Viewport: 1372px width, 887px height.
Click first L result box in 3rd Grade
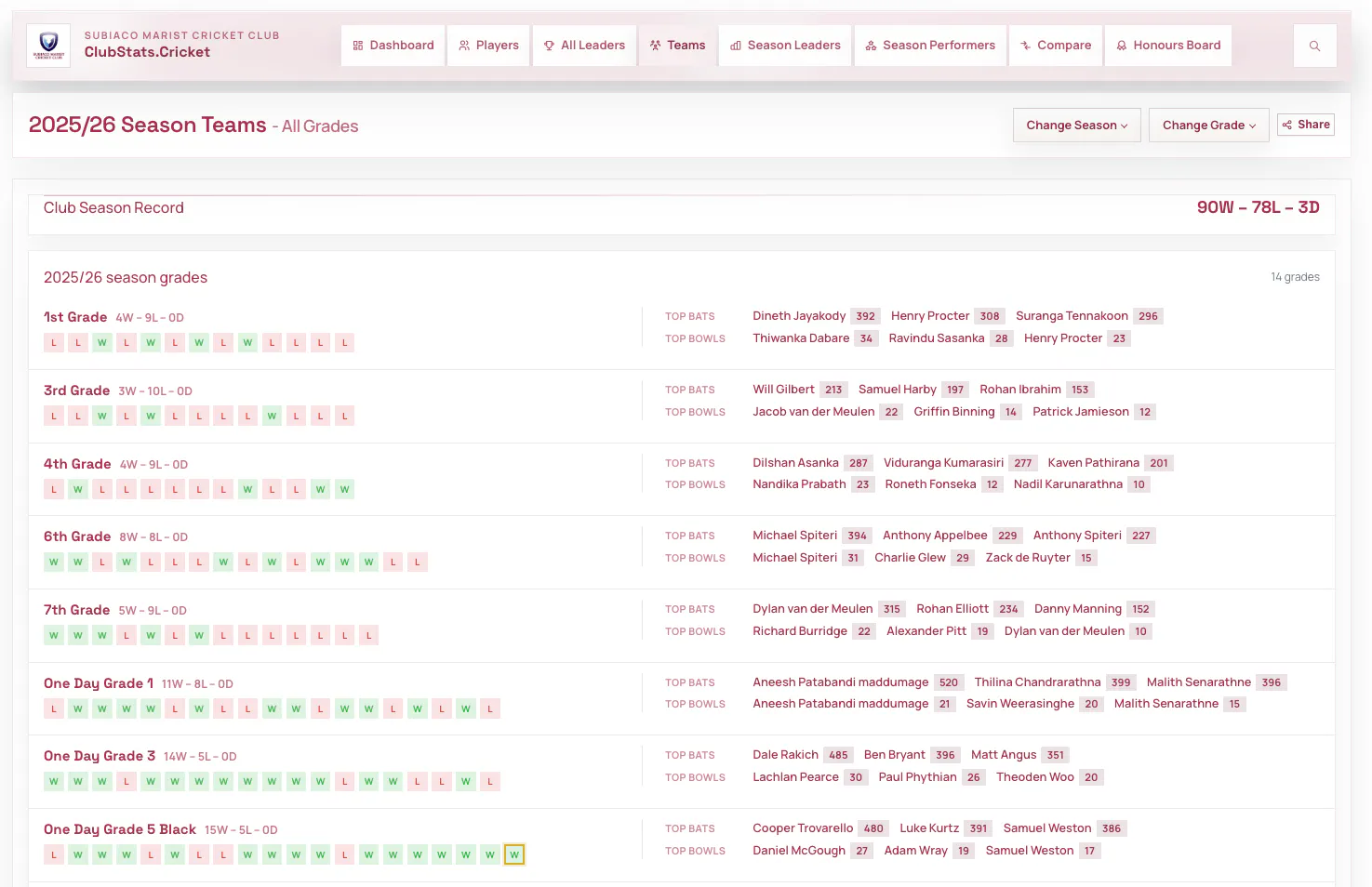pos(54,416)
